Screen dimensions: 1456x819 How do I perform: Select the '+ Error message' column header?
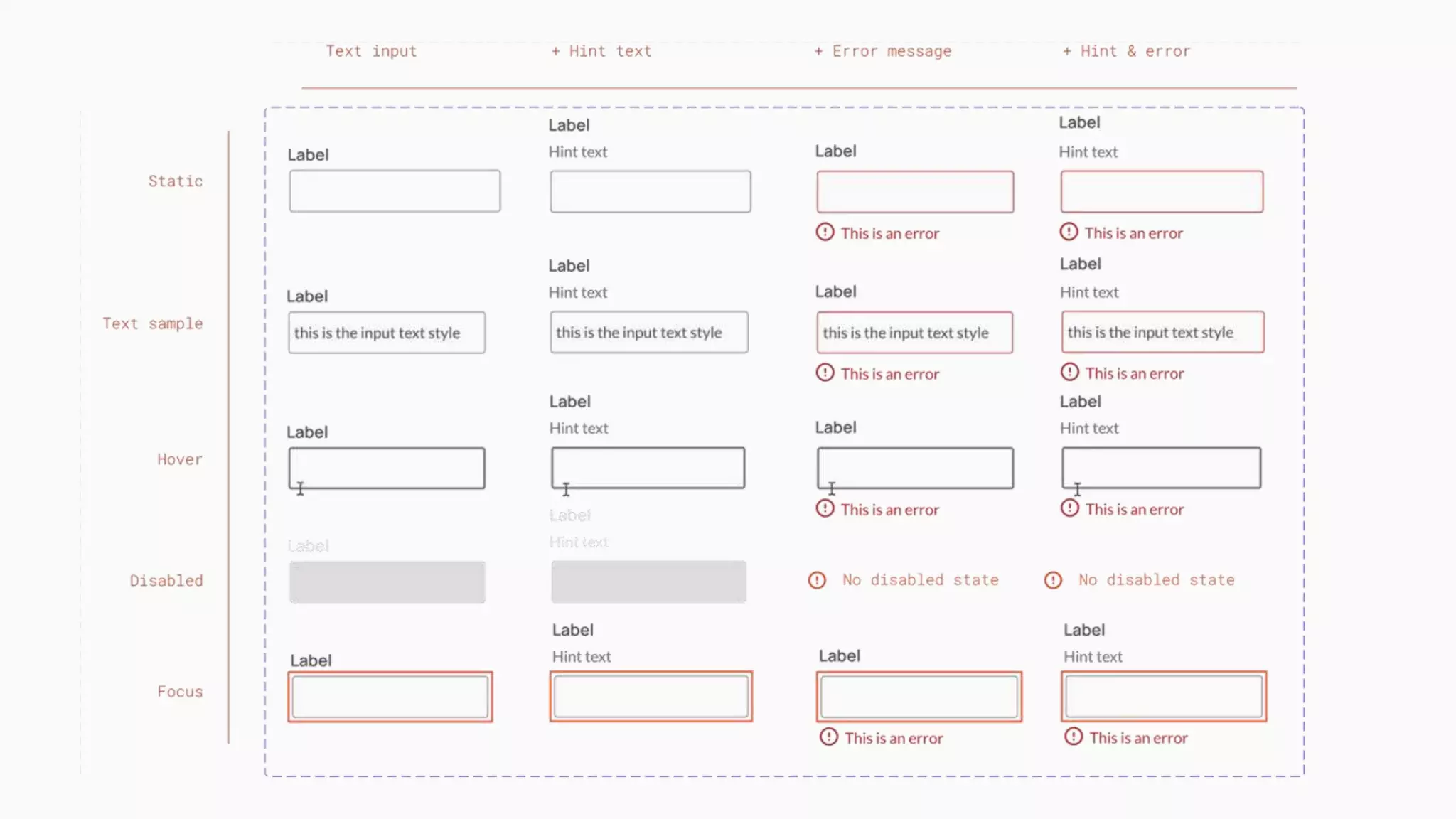[x=882, y=51]
